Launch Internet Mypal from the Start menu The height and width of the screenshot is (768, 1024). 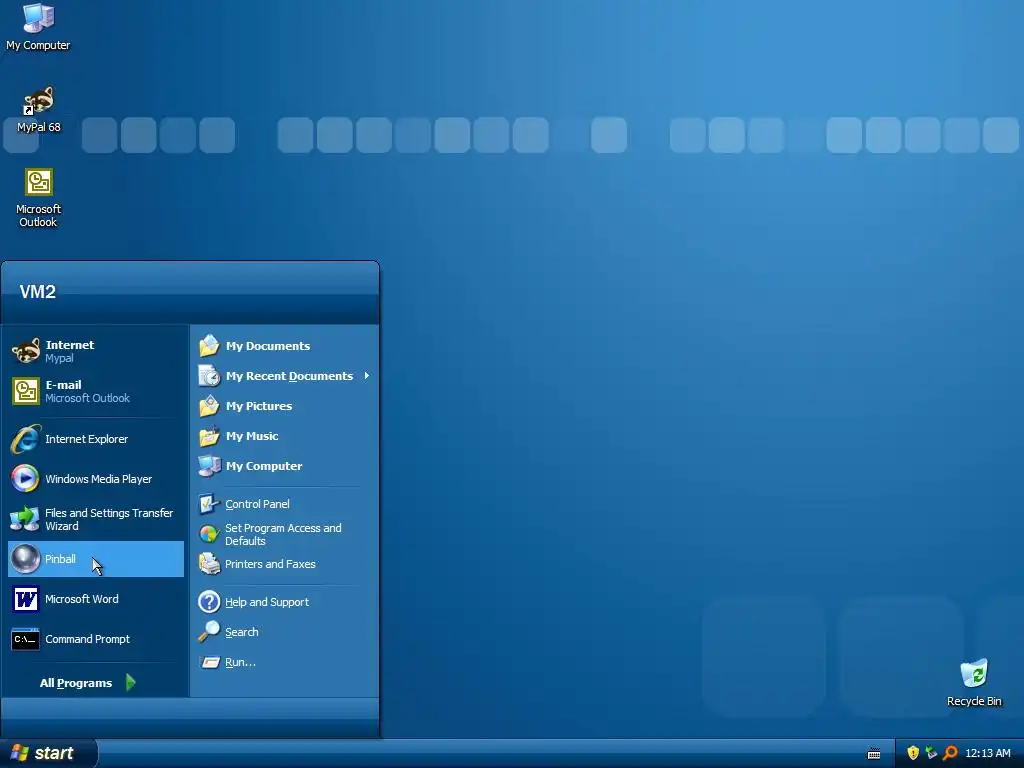96,351
